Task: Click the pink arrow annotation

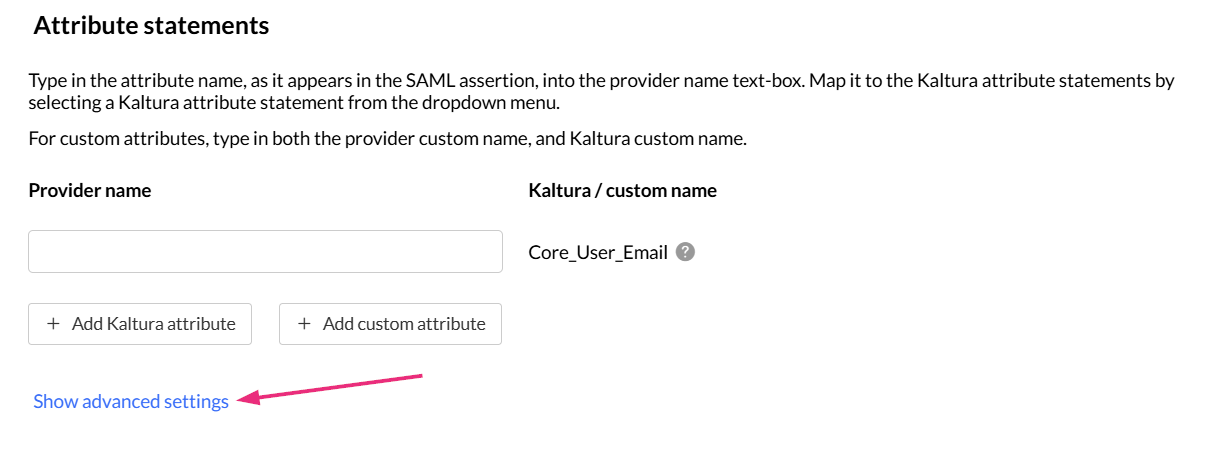Action: (335, 388)
